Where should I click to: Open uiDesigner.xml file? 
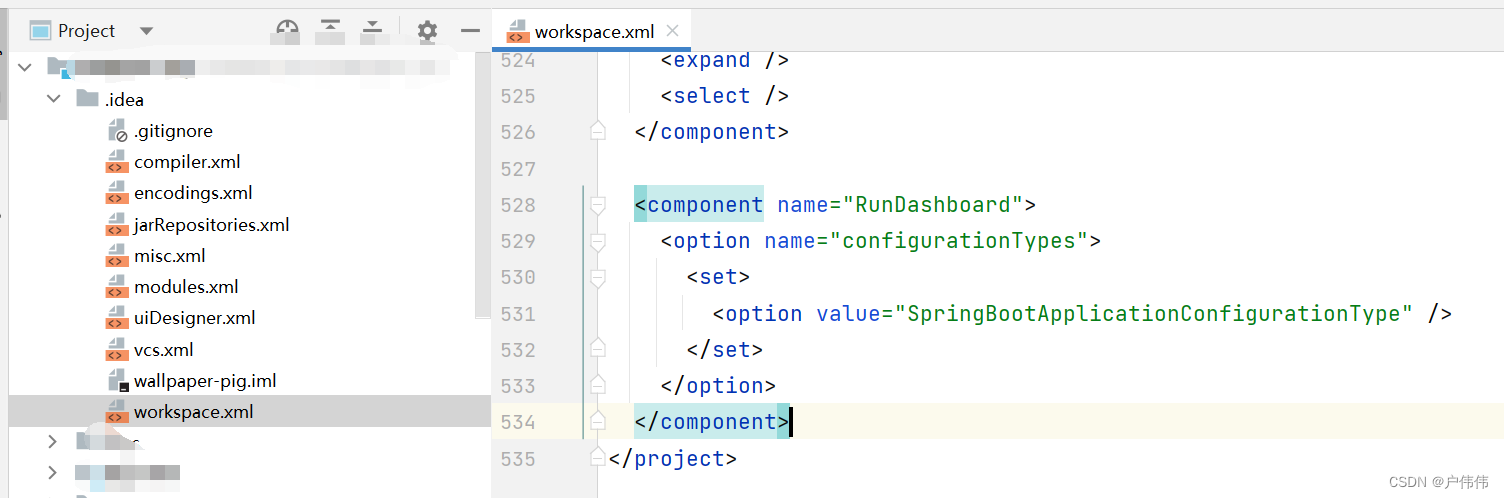pos(195,318)
